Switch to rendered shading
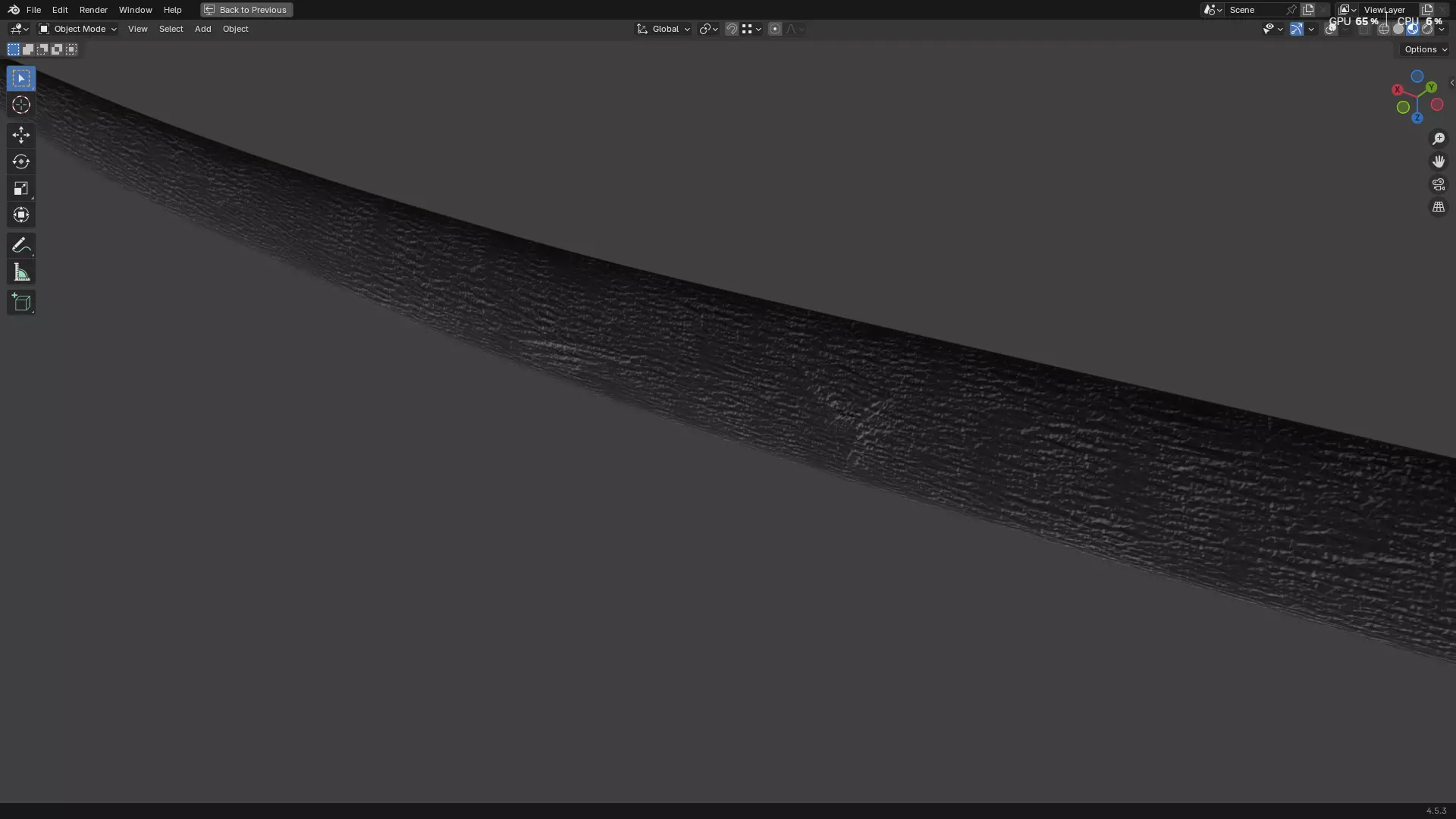The height and width of the screenshot is (819, 1456). coord(1427,29)
